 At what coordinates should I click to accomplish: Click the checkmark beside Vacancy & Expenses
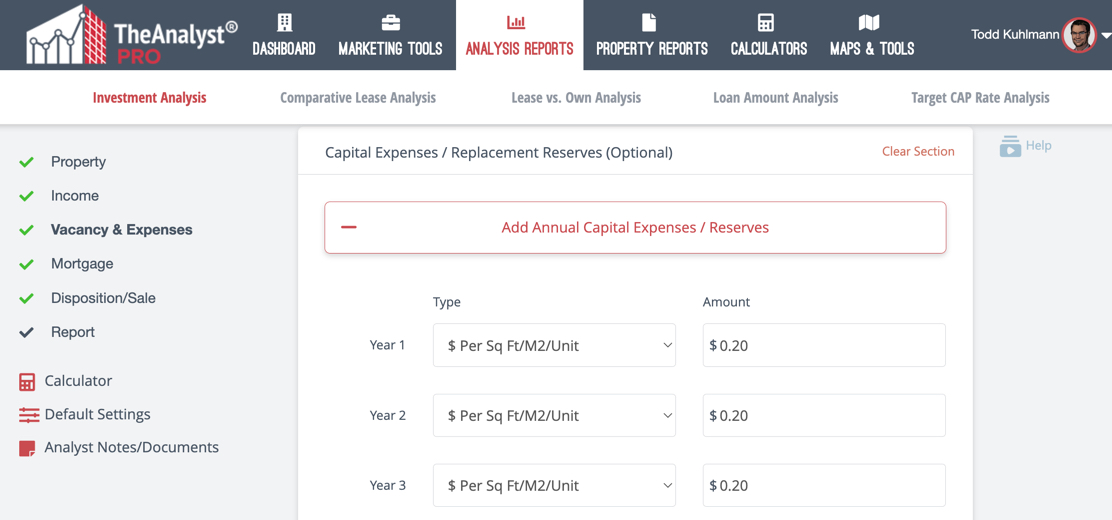[26, 231]
